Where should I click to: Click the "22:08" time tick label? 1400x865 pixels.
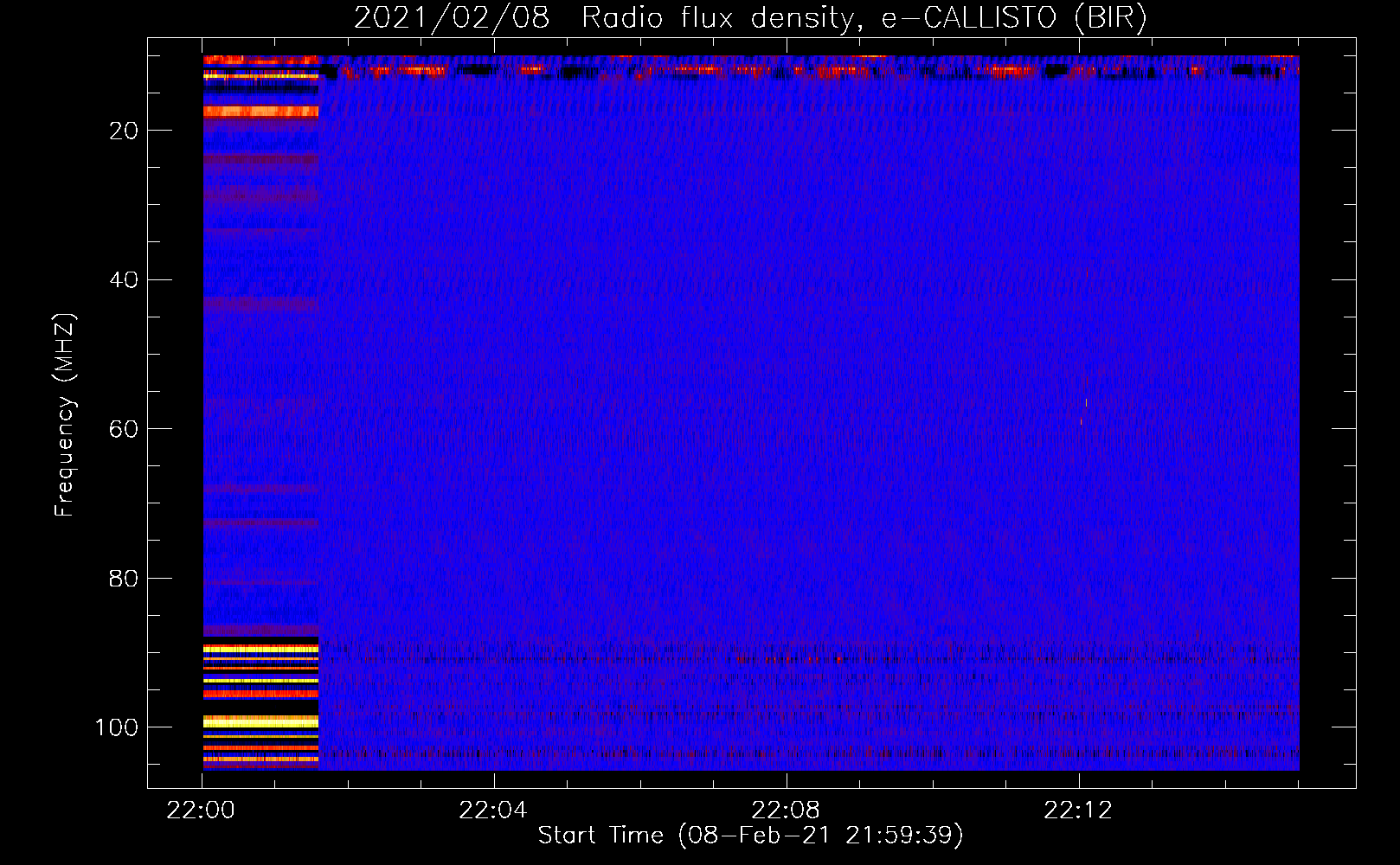785,811
